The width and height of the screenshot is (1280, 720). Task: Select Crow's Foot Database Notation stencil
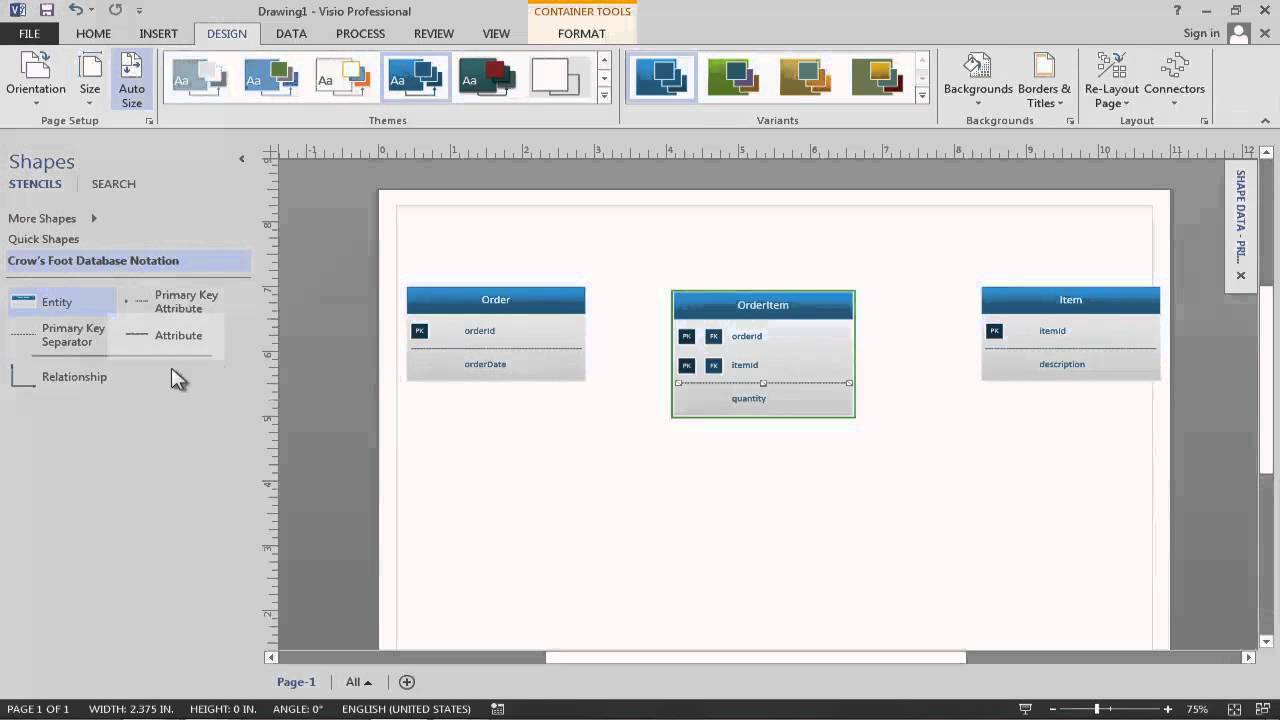[x=128, y=261]
